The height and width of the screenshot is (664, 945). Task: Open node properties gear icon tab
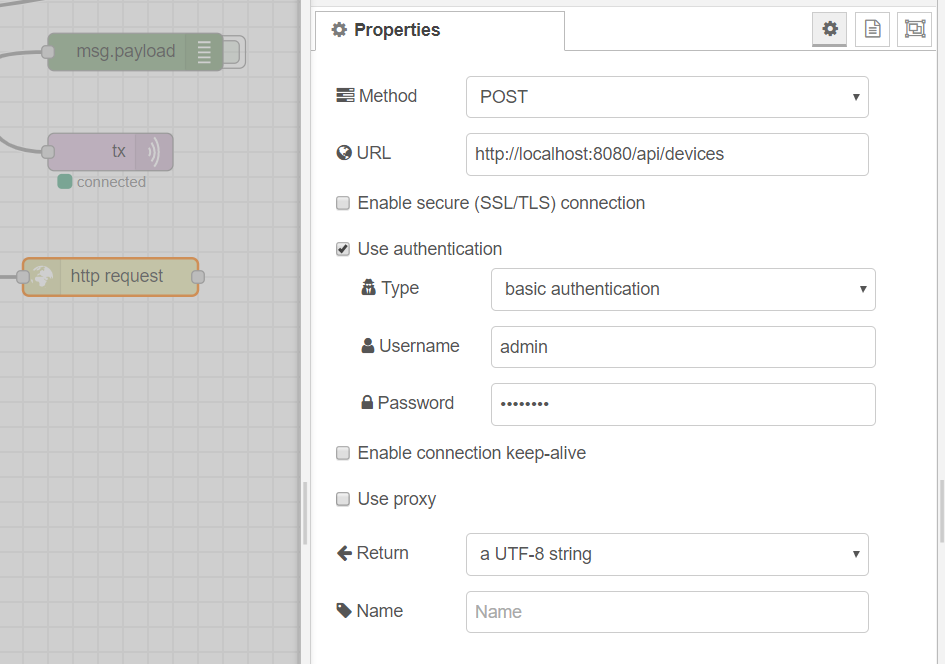pyautogui.click(x=829, y=28)
